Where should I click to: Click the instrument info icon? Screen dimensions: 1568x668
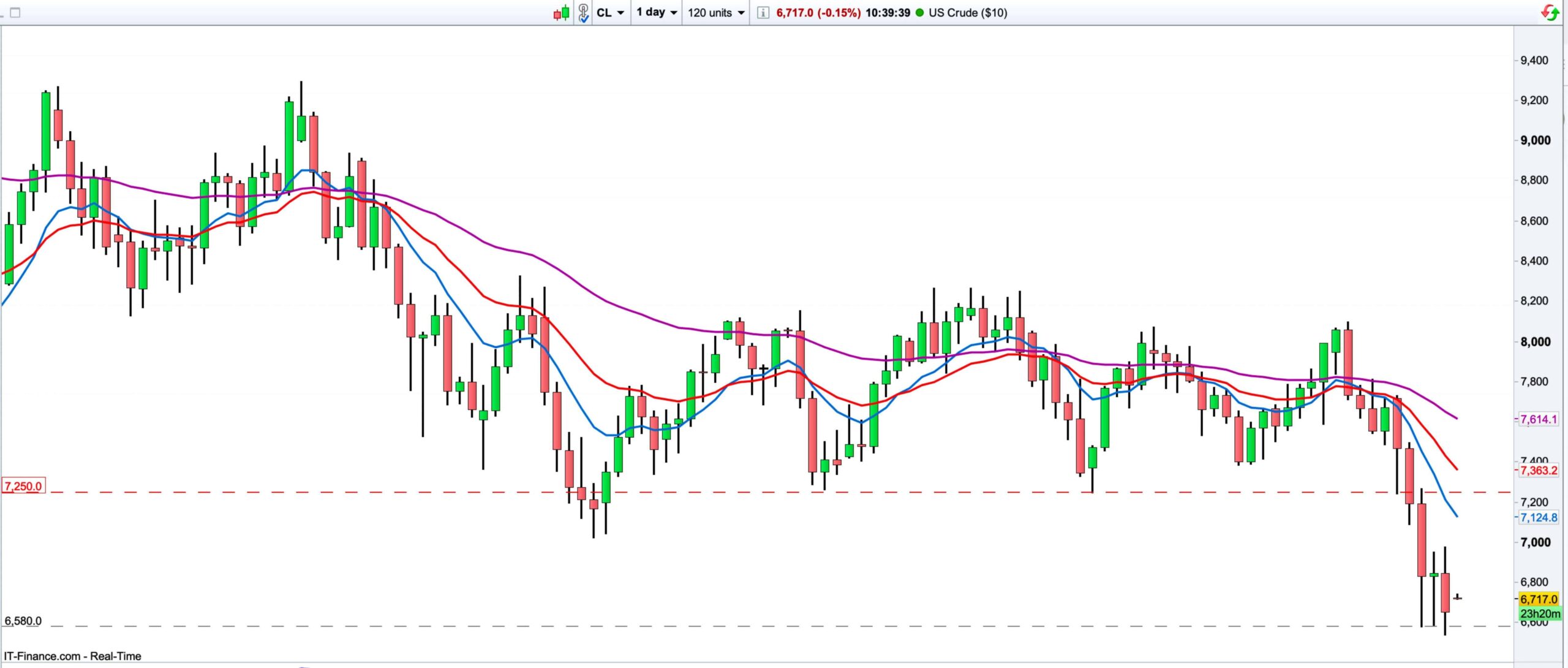pos(763,12)
